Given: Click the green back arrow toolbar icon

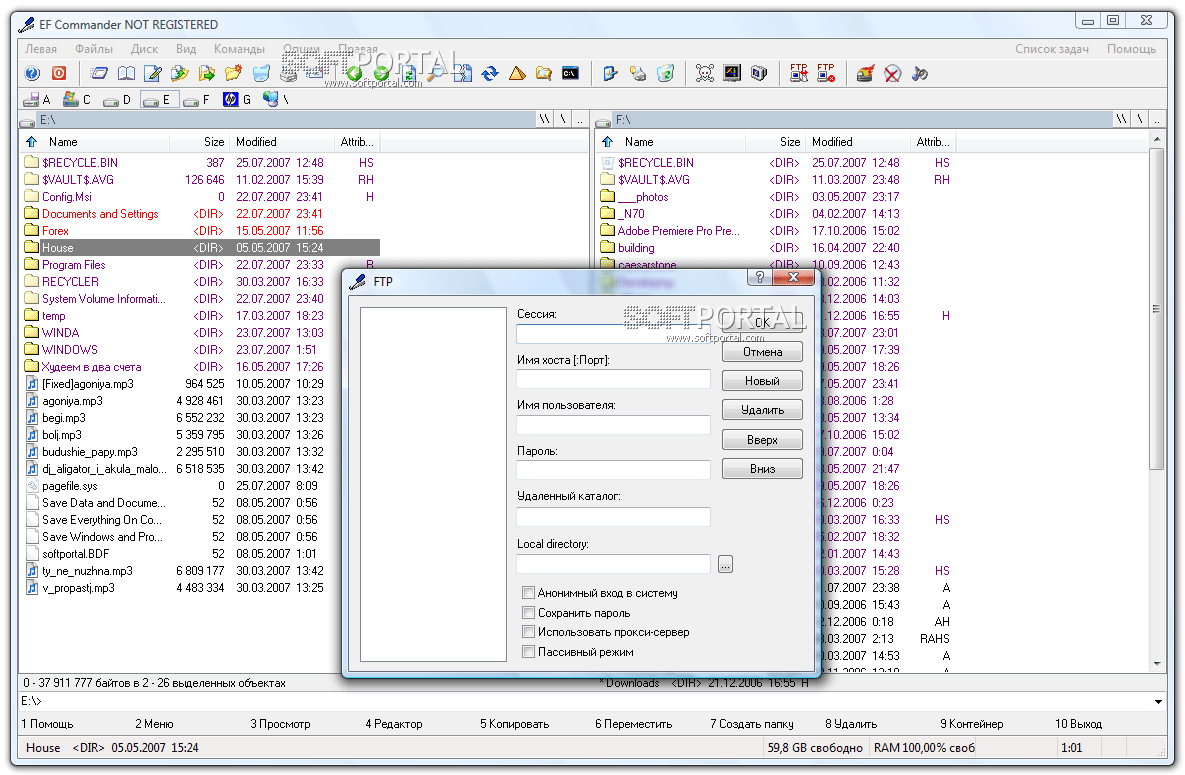Looking at the screenshot, I should [354, 73].
